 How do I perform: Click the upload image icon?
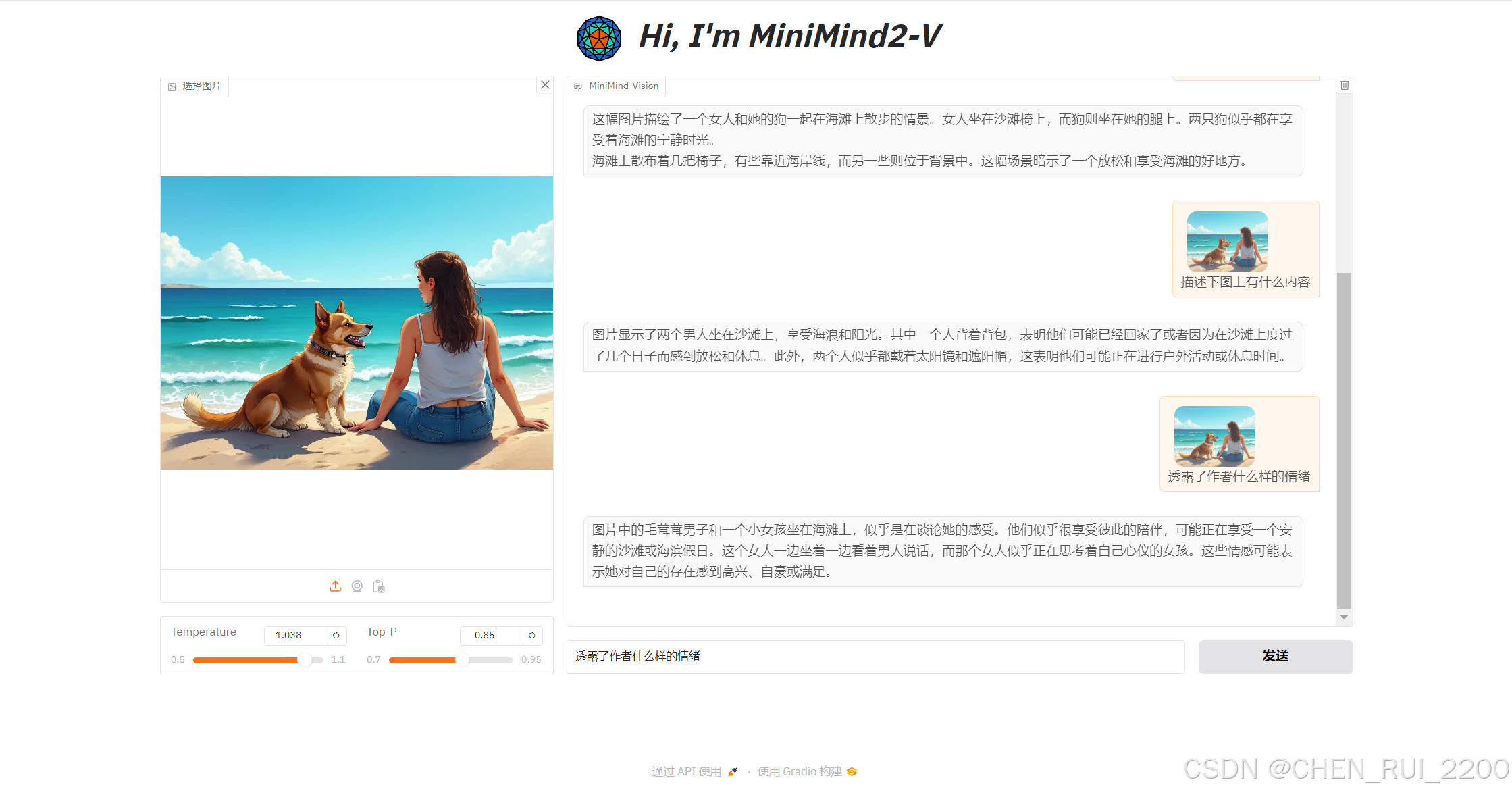[x=335, y=586]
